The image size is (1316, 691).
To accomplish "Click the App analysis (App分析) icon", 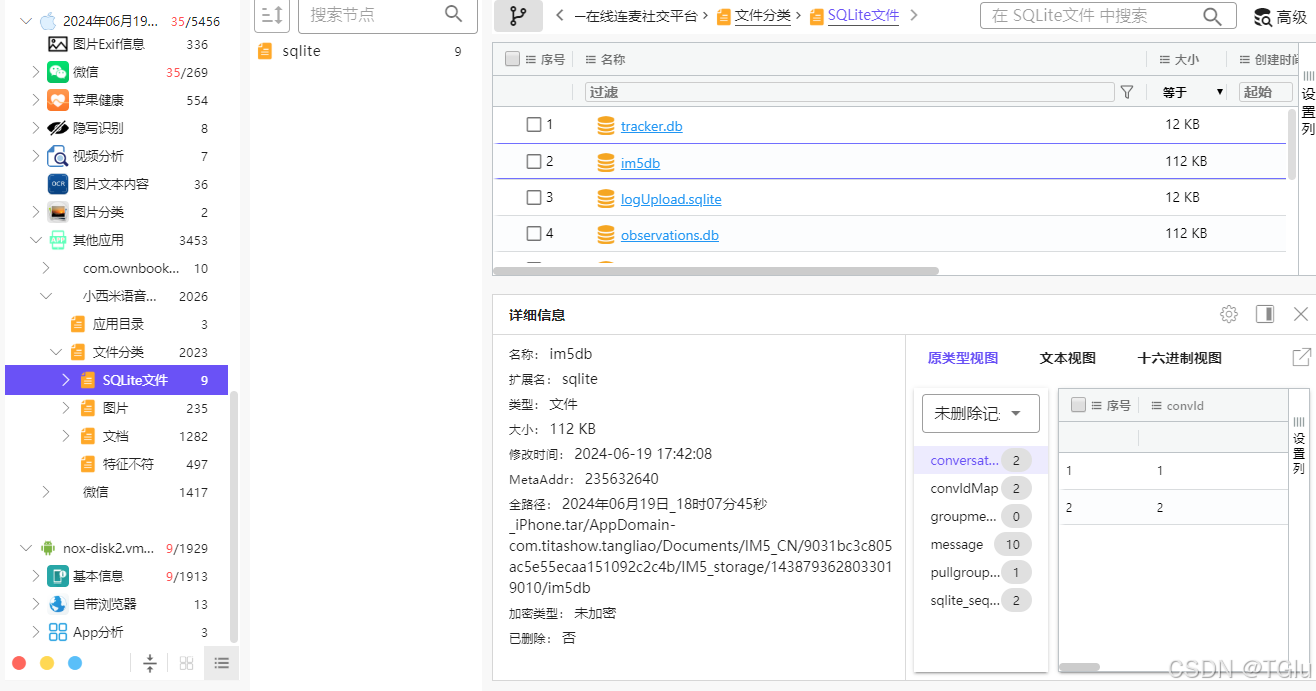I will point(57,632).
